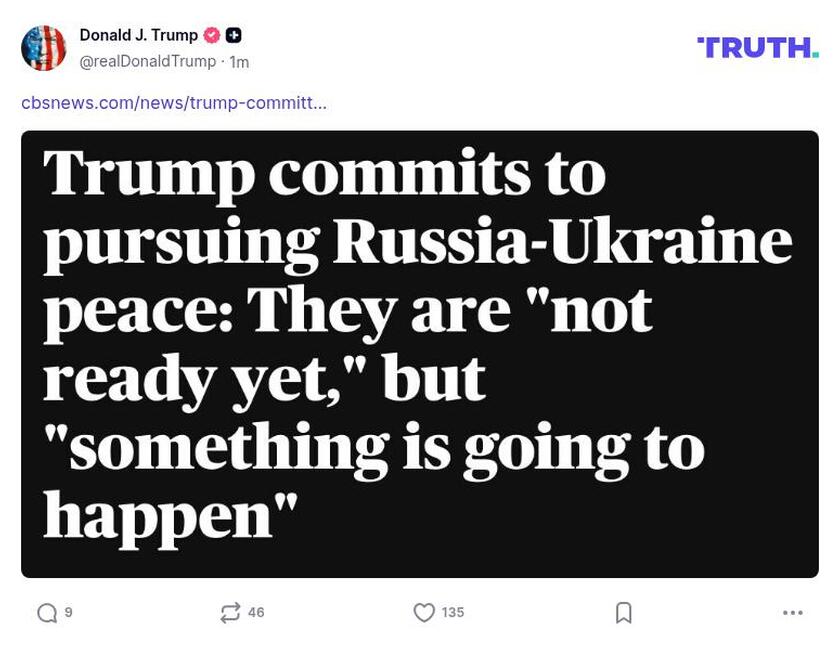Screen dimensions: 840x649
Task: Click the pink verified checkmark badge
Action: pyautogui.click(x=210, y=33)
